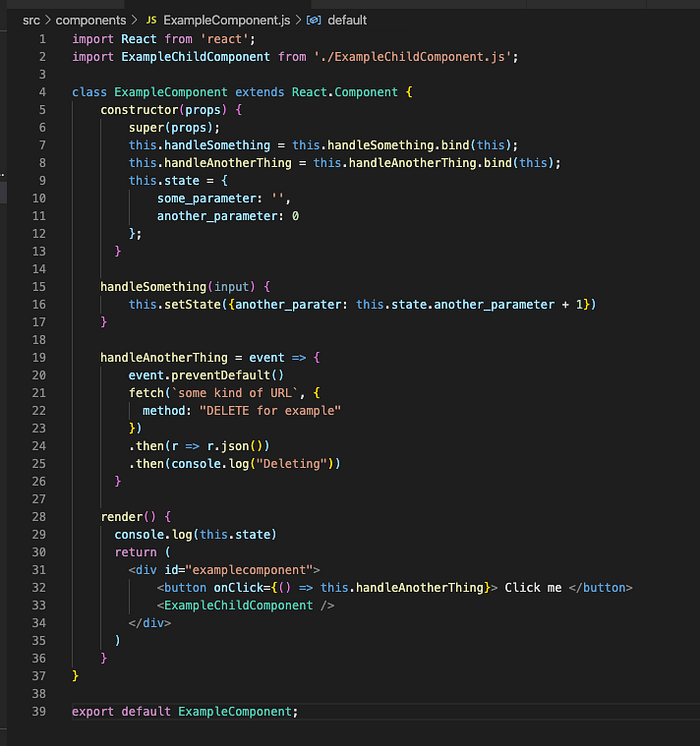
Task: Click 'method:' key on line 22
Action: click(x=167, y=411)
